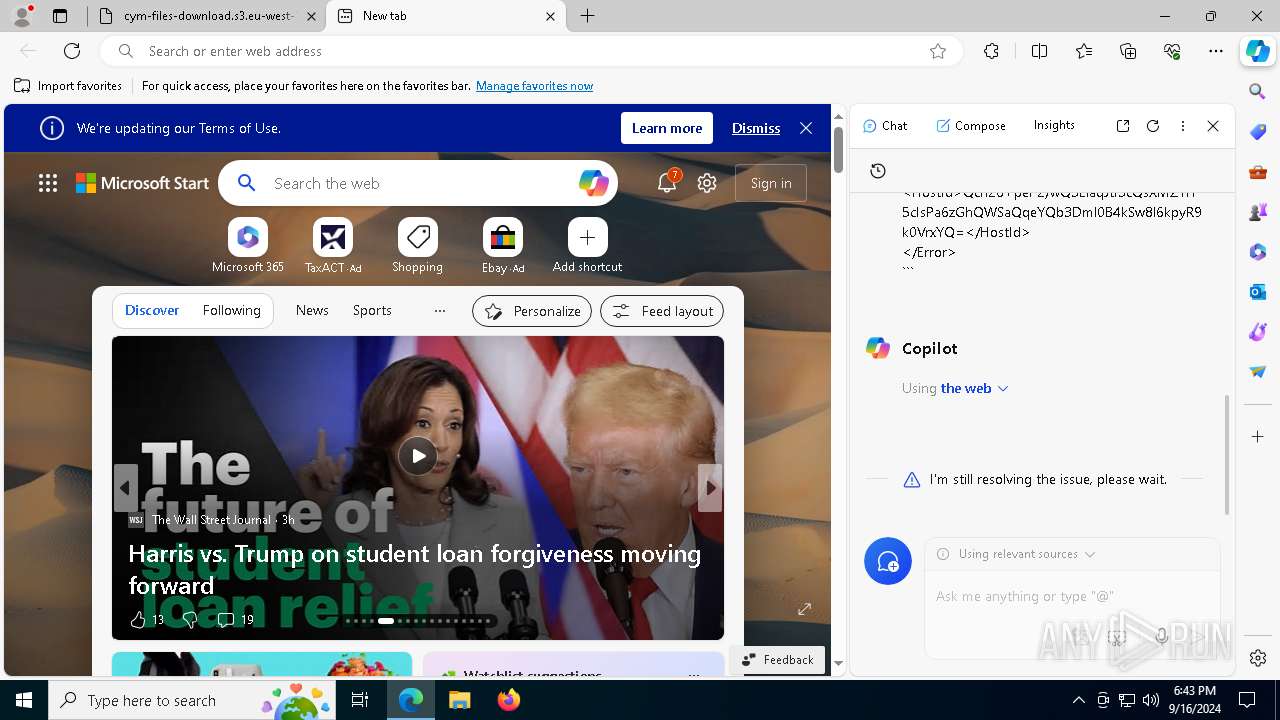1280x720 pixels.
Task: Open Microsoft Start page settings gear
Action: [x=707, y=183]
